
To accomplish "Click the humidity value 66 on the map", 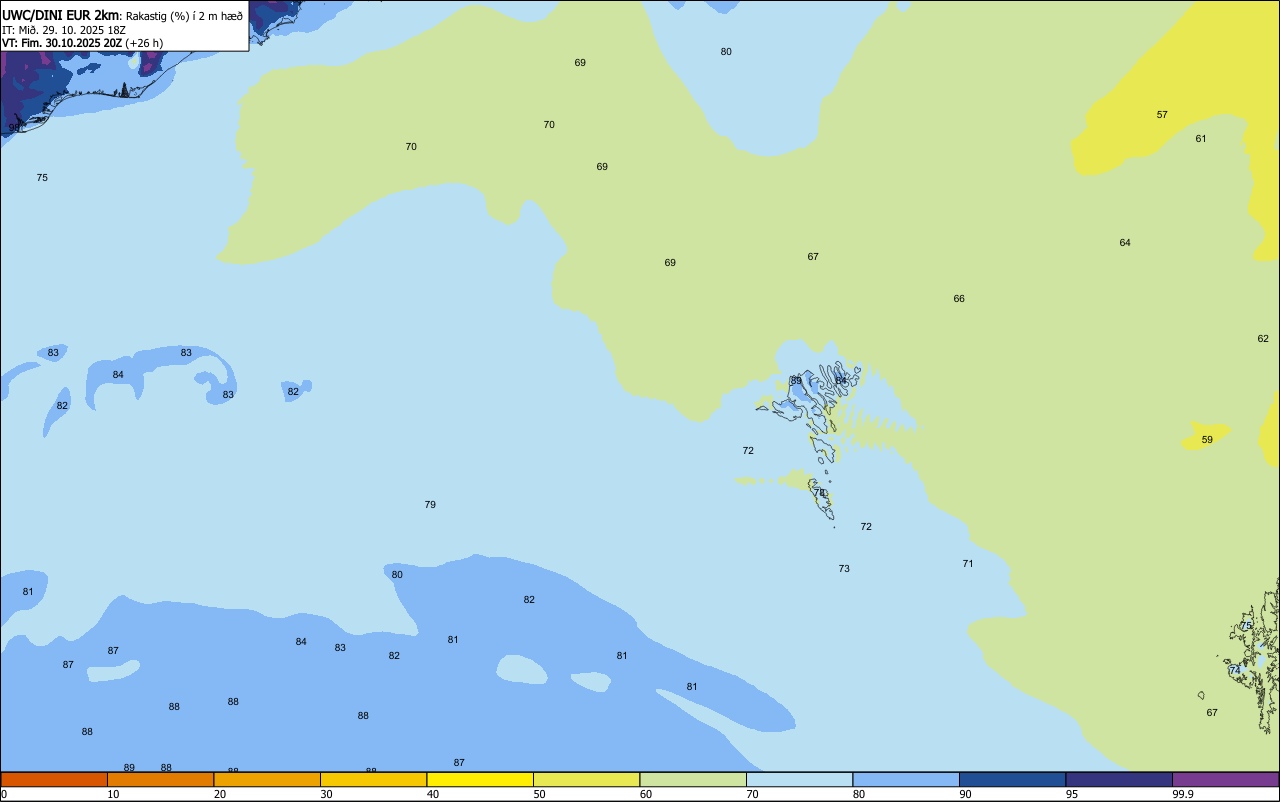I will [x=959, y=299].
